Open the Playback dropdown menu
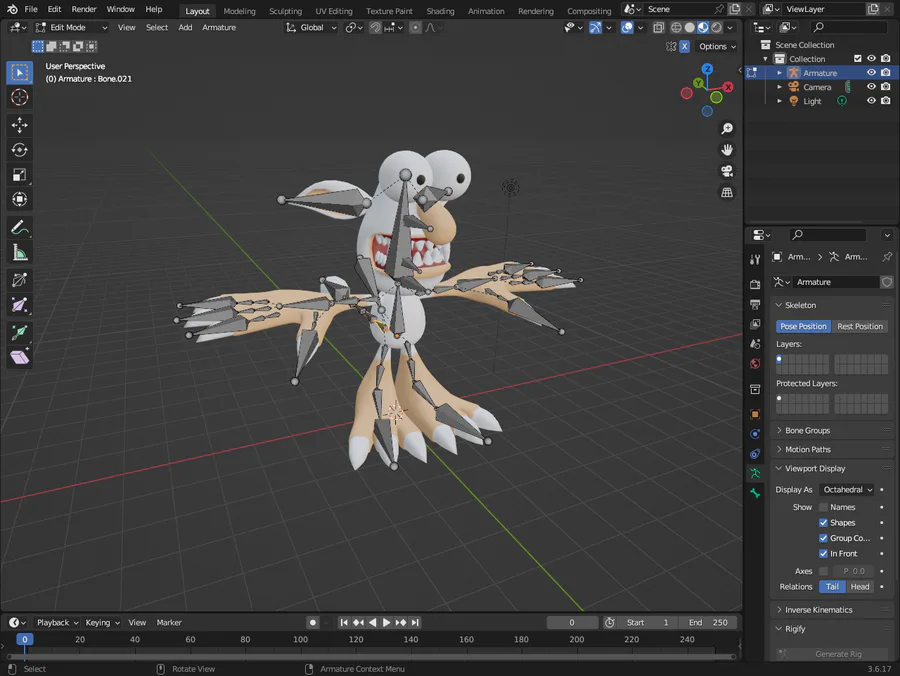Screen dimensions: 900x676 pos(57,623)
